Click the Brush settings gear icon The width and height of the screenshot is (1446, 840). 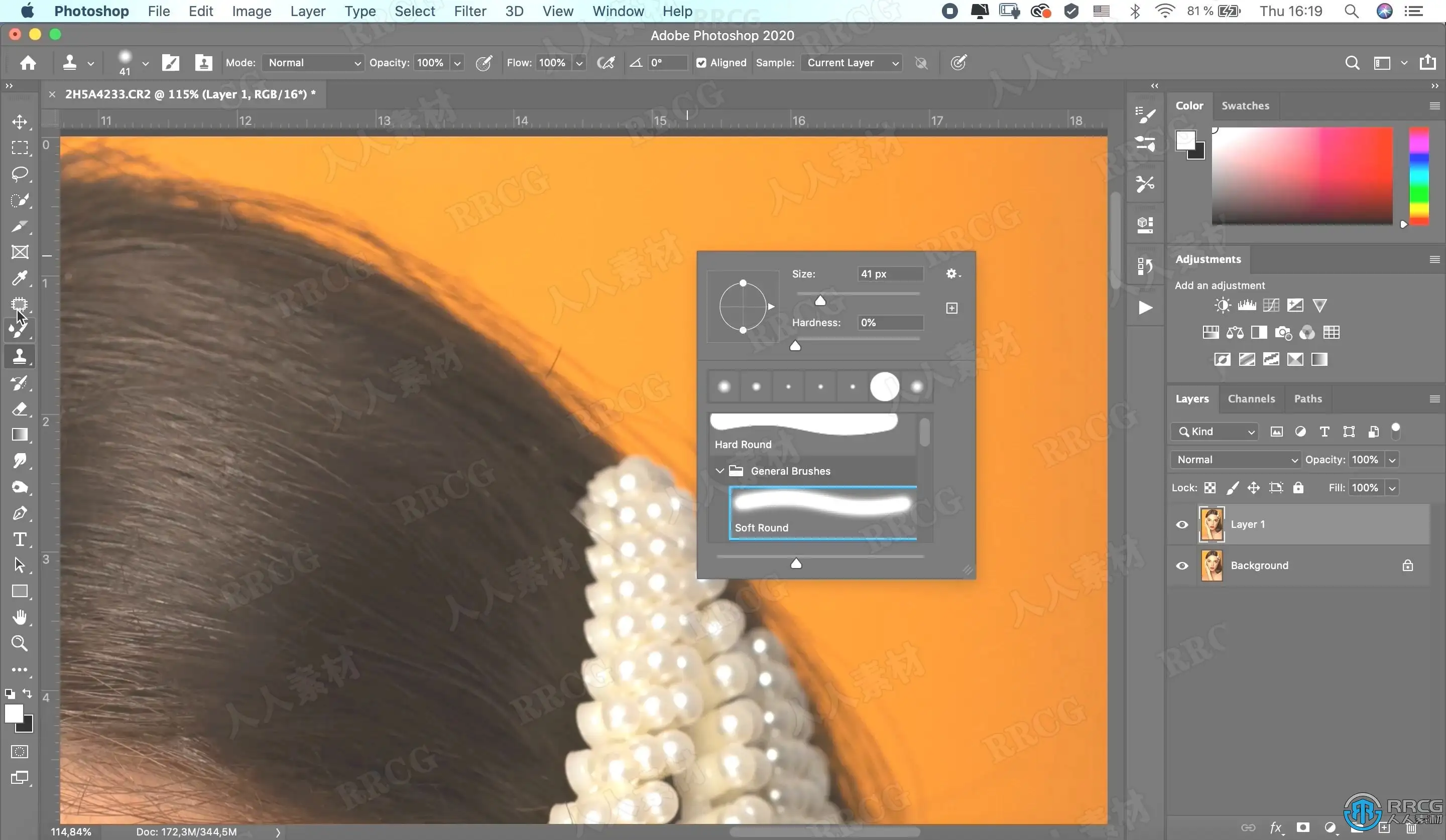(951, 274)
